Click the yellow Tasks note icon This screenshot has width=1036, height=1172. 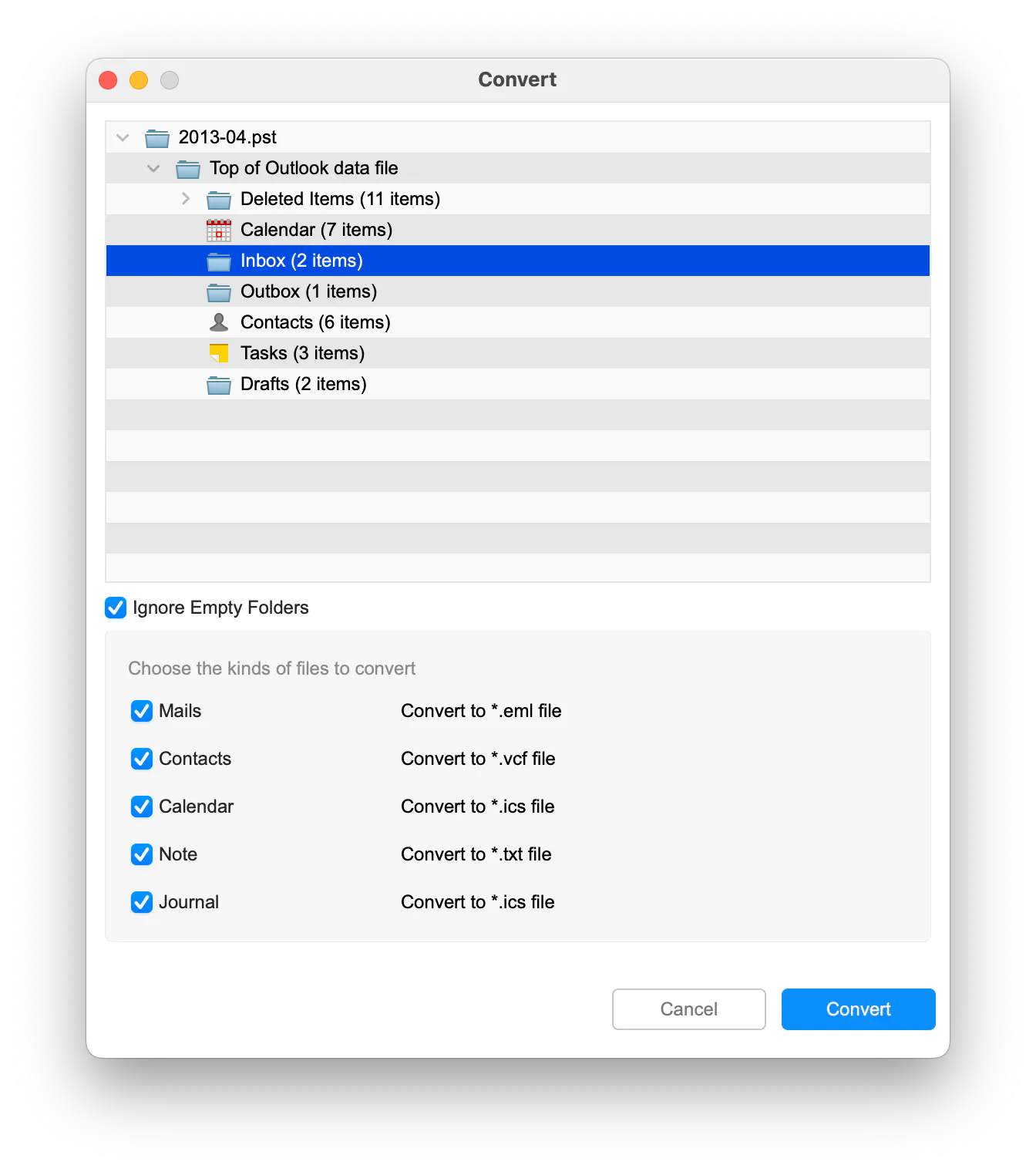pos(219,353)
